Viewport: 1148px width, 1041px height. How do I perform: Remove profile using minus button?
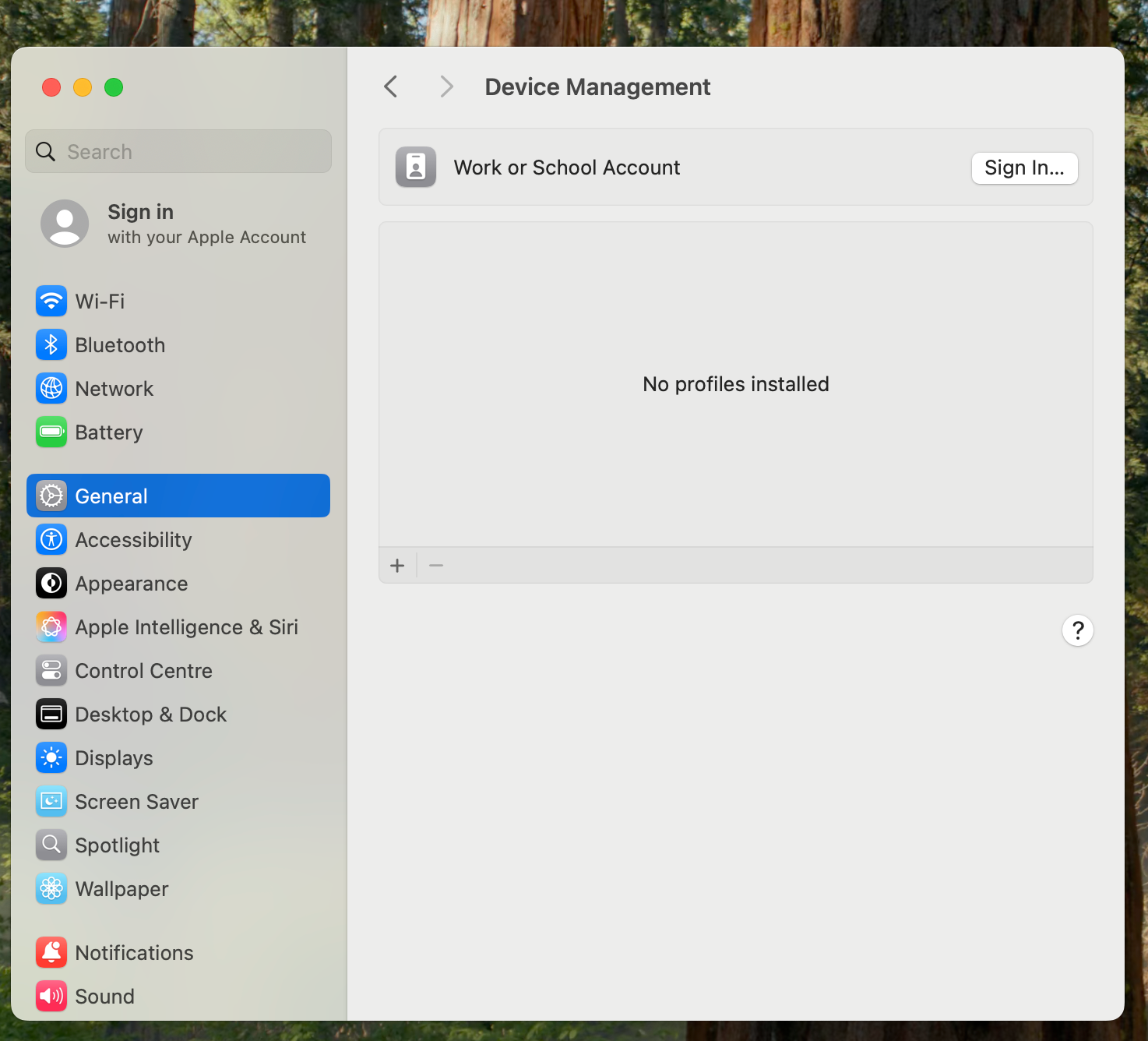pos(436,566)
